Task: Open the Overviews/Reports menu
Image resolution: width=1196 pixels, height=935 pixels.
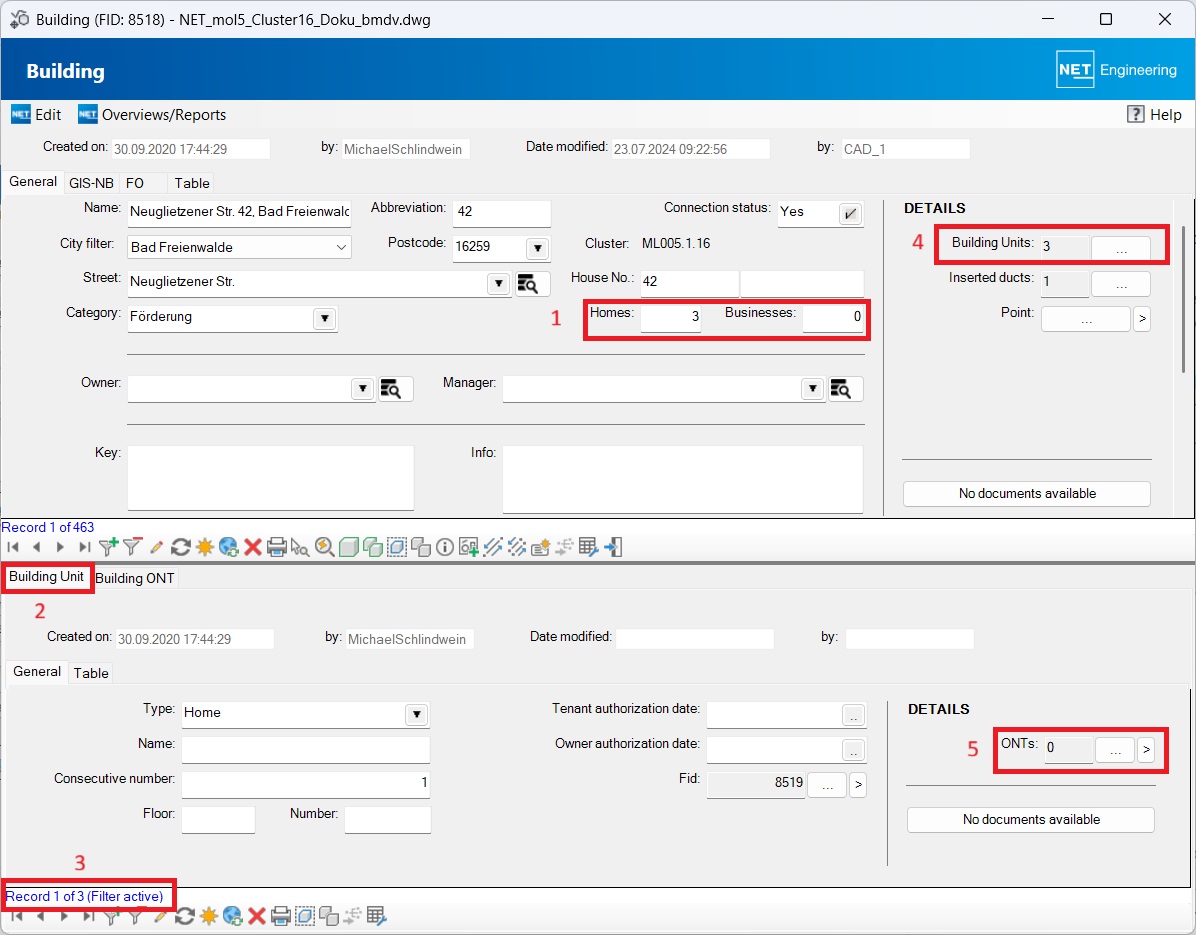Action: click(152, 115)
